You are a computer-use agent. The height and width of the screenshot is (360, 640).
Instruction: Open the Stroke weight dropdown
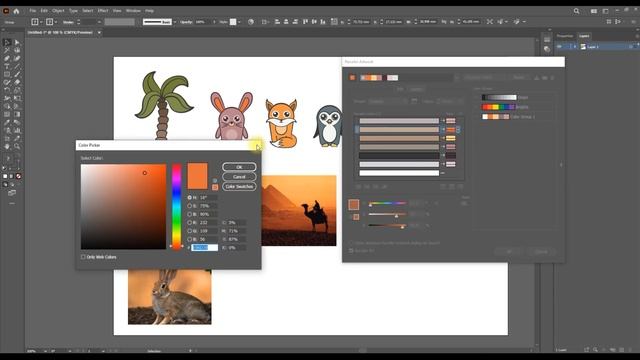click(99, 22)
